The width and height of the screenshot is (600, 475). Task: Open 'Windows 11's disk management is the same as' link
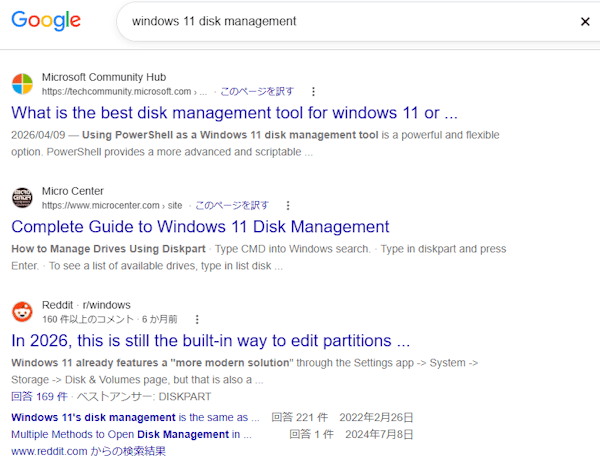(135, 417)
